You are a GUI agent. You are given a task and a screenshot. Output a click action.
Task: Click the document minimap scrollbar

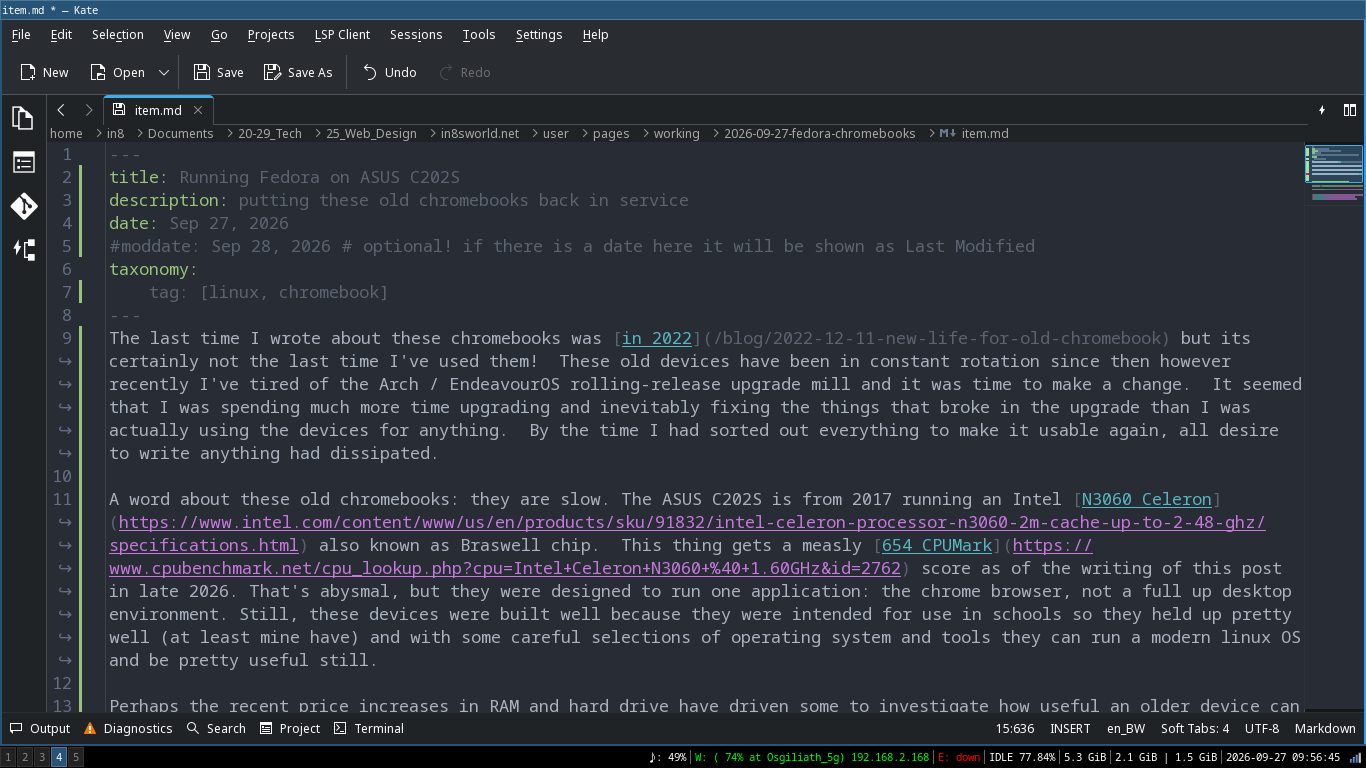click(x=1335, y=426)
